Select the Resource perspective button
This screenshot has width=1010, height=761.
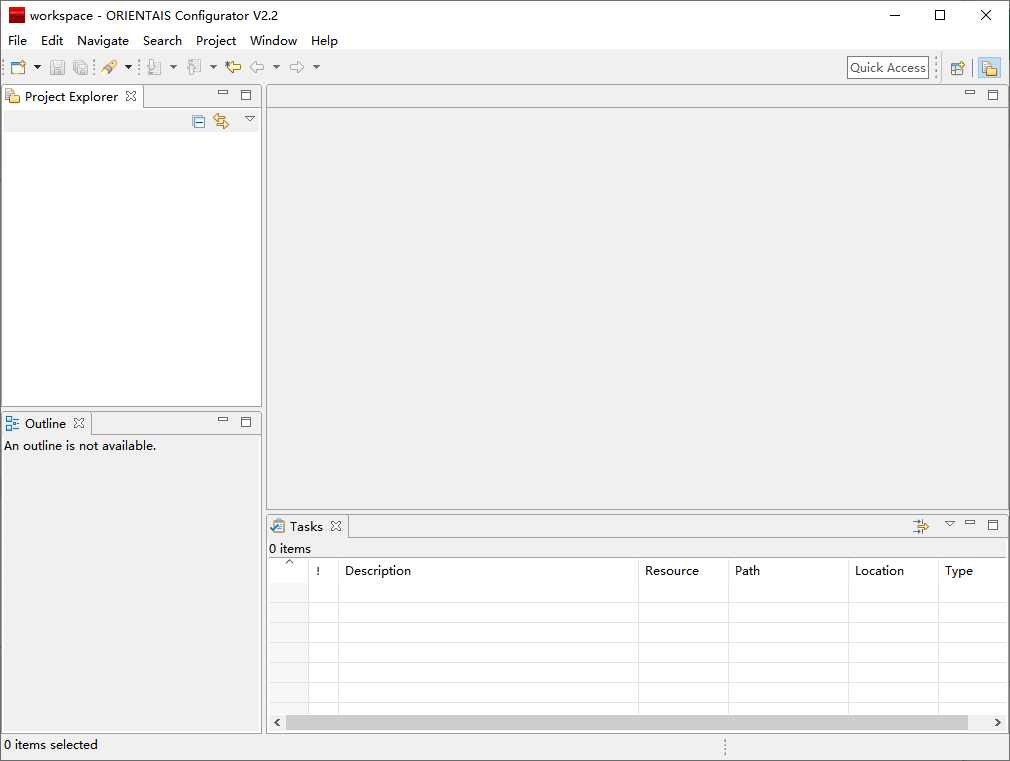click(989, 68)
